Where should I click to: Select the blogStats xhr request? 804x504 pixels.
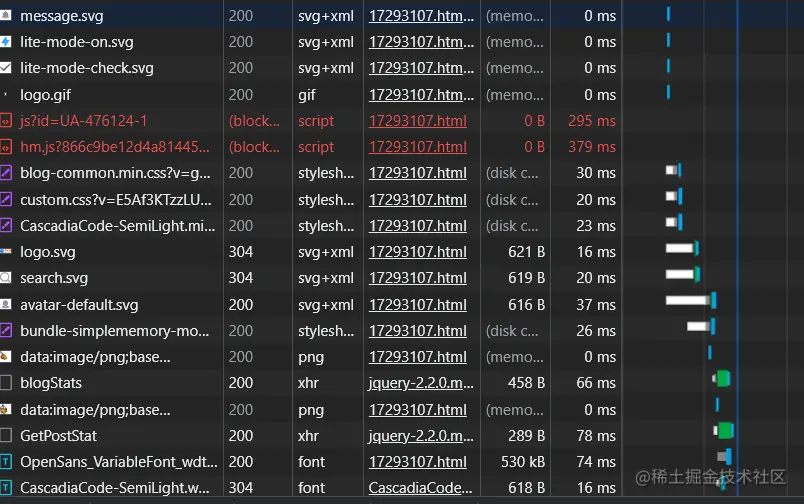[x=51, y=383]
